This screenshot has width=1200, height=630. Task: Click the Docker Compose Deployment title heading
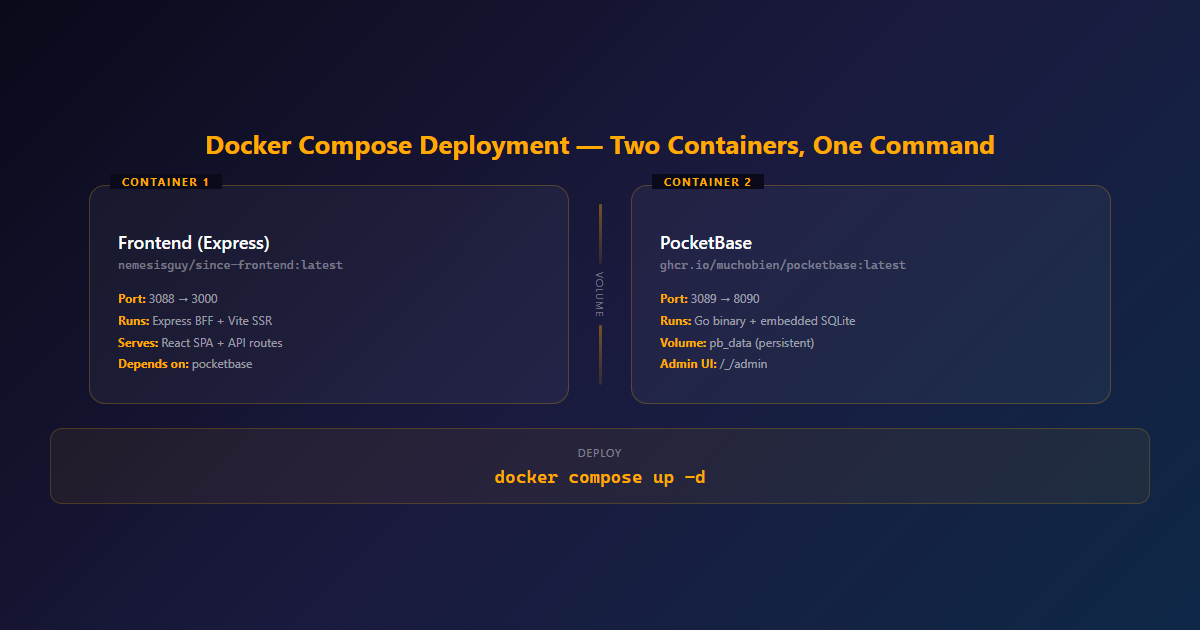point(600,145)
